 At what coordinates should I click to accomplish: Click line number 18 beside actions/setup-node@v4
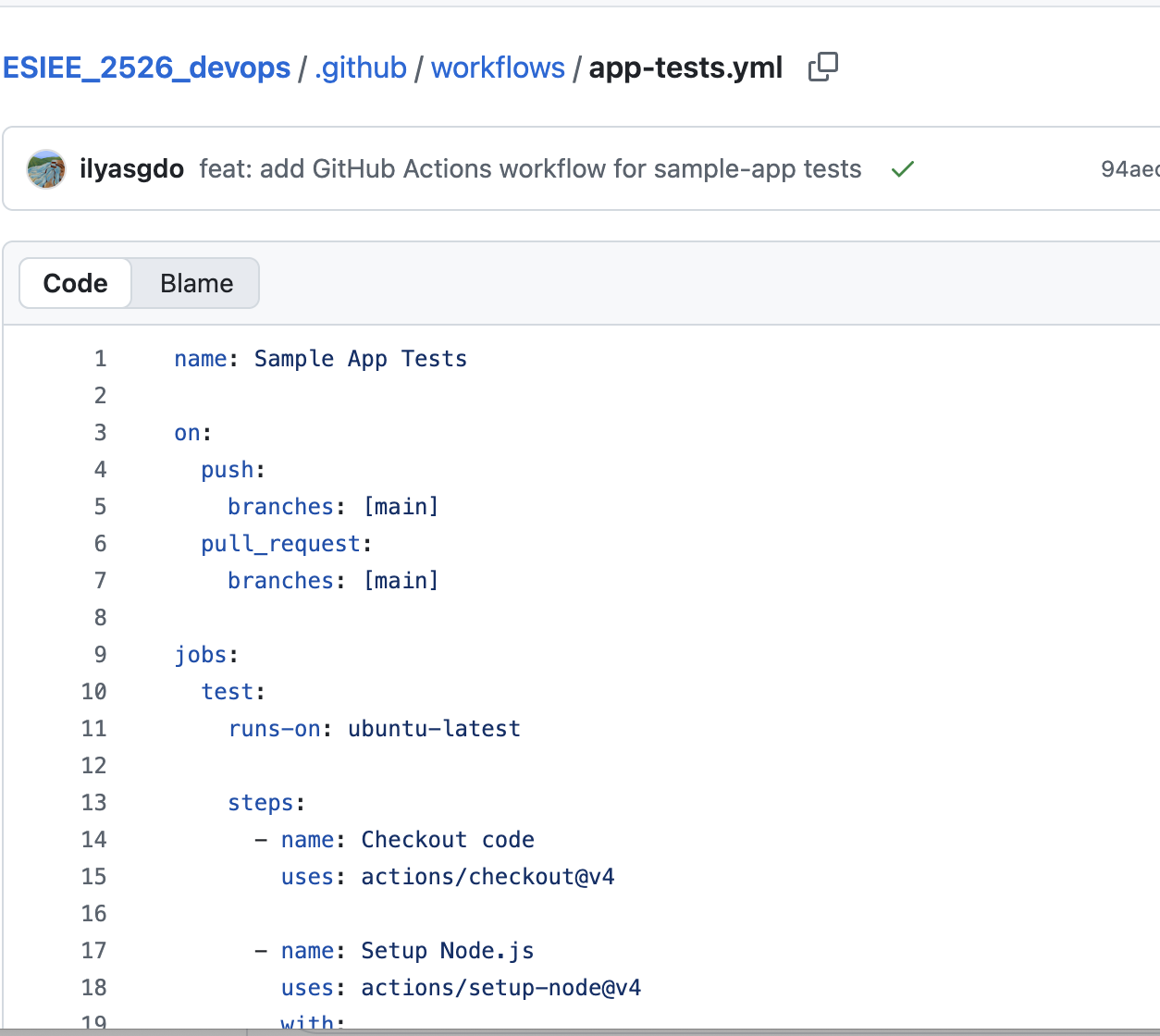(x=94, y=988)
